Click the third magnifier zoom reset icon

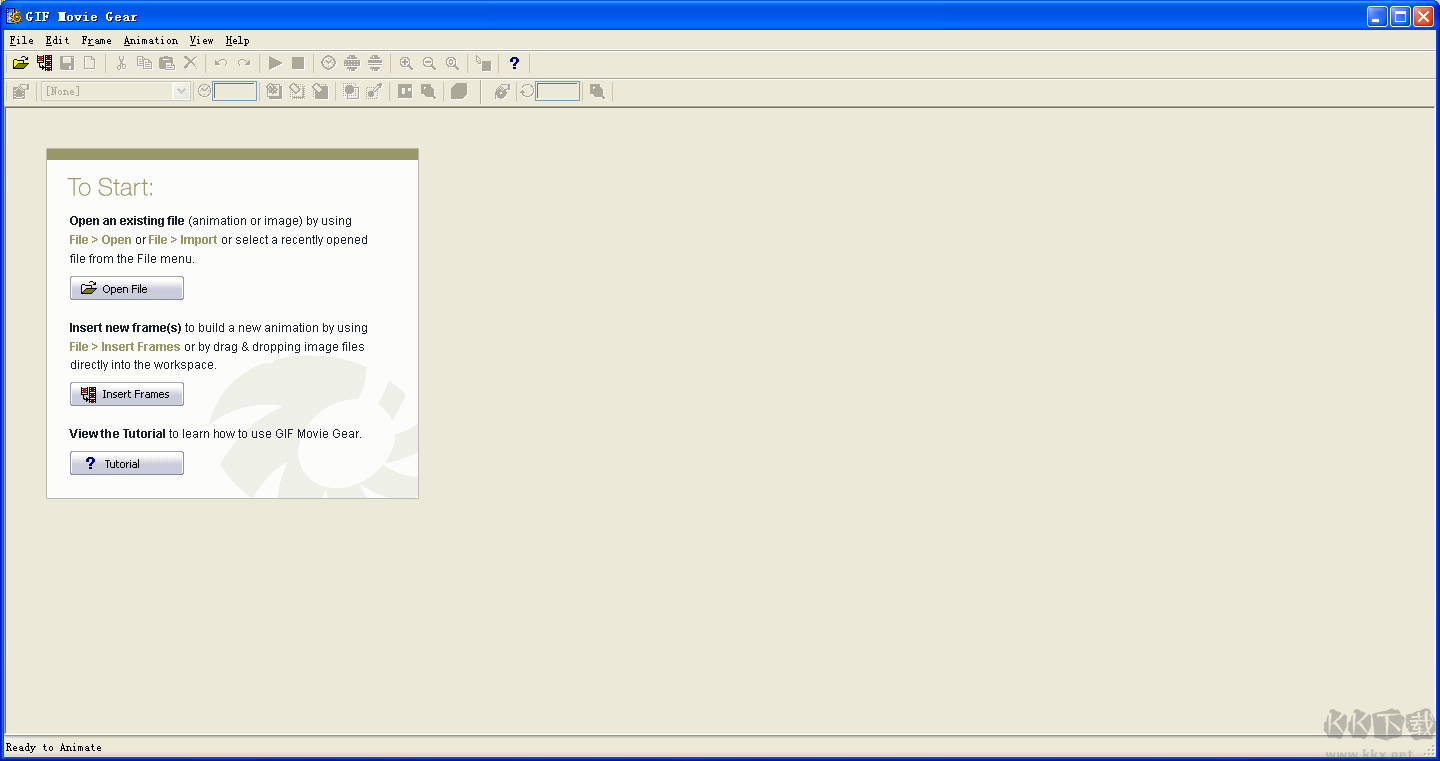coord(452,63)
